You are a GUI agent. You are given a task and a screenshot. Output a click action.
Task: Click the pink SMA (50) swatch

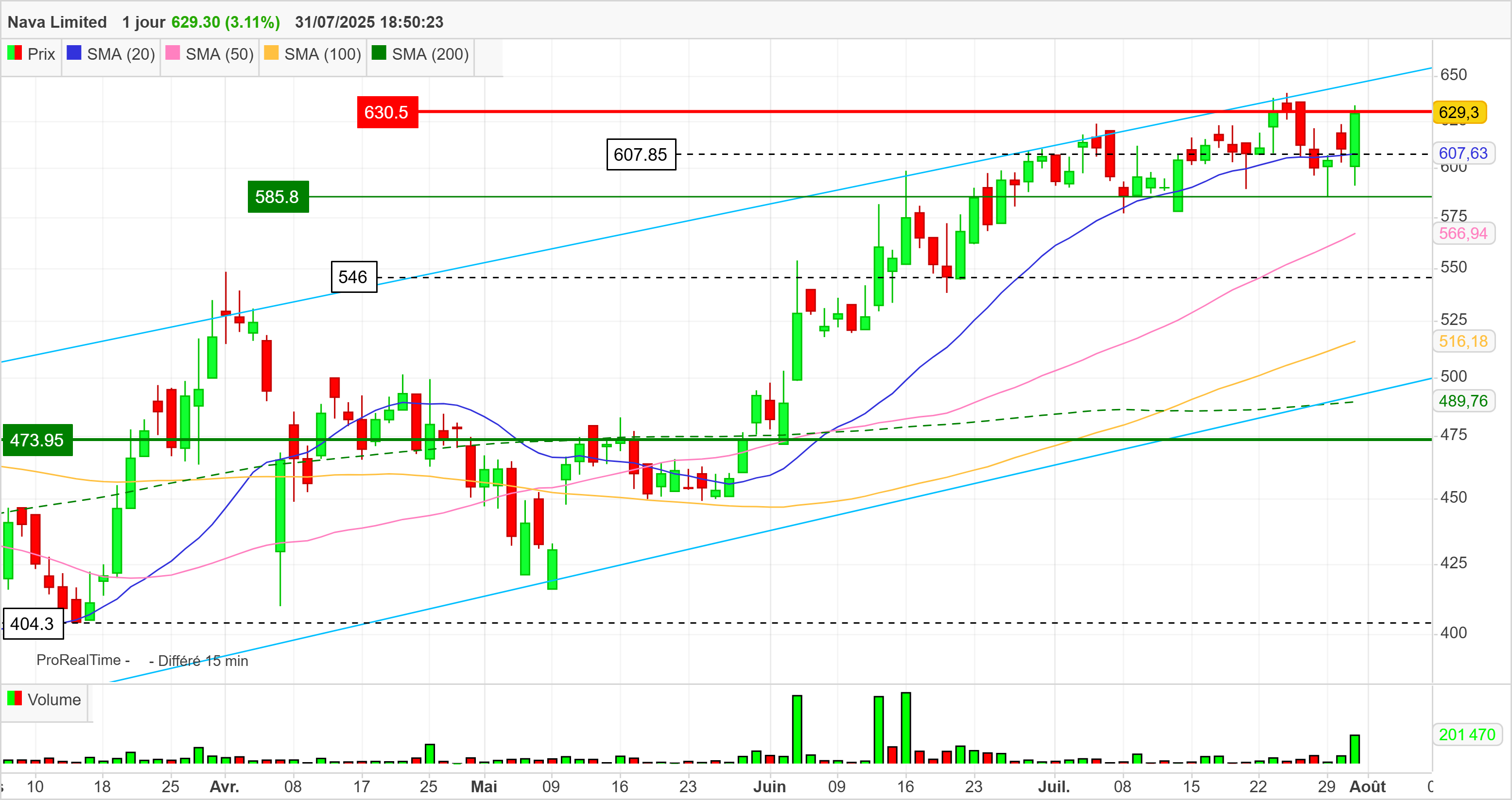point(173,53)
